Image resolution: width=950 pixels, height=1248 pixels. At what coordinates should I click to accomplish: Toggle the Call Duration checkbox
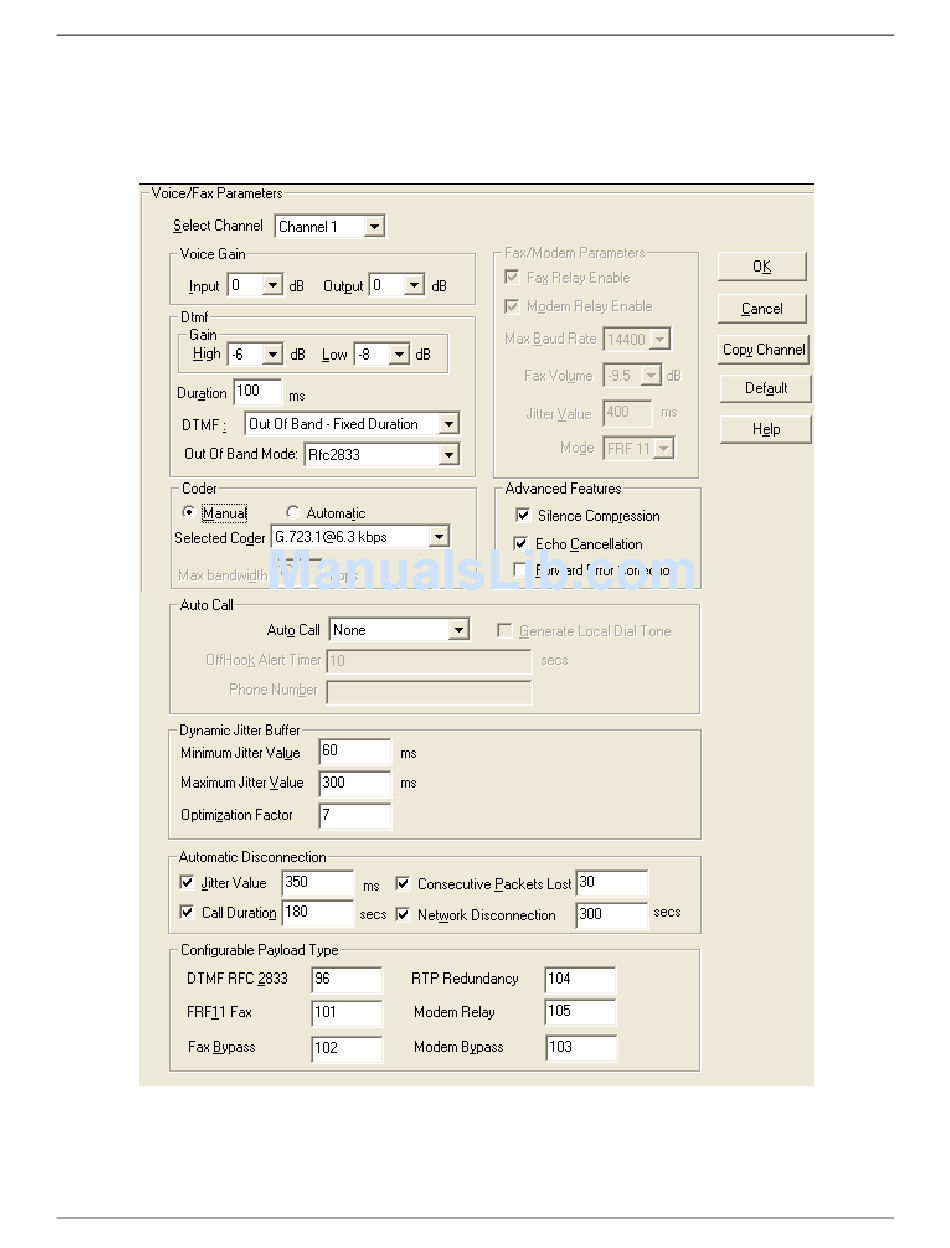point(186,912)
